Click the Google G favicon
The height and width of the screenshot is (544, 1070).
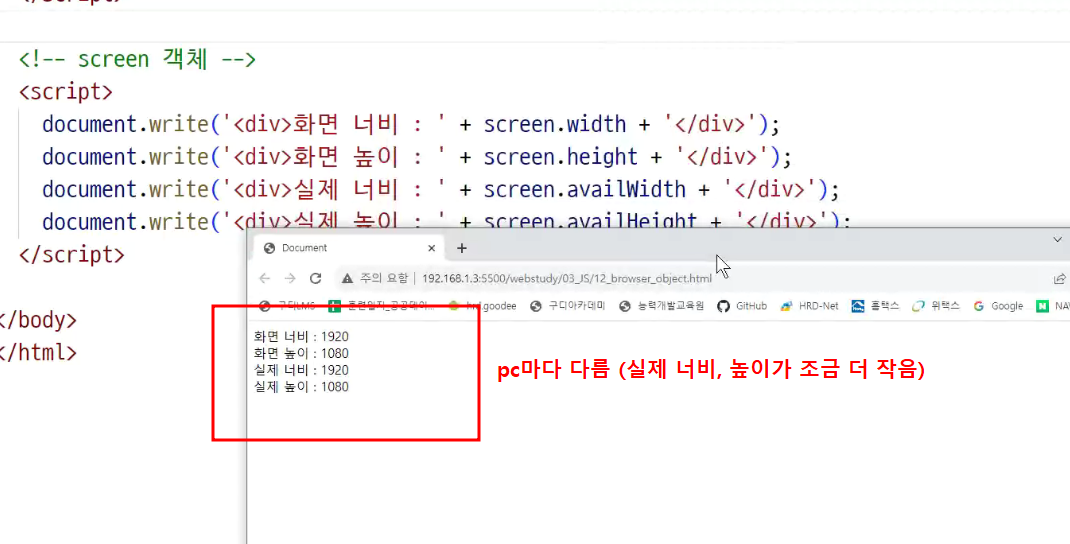point(979,306)
